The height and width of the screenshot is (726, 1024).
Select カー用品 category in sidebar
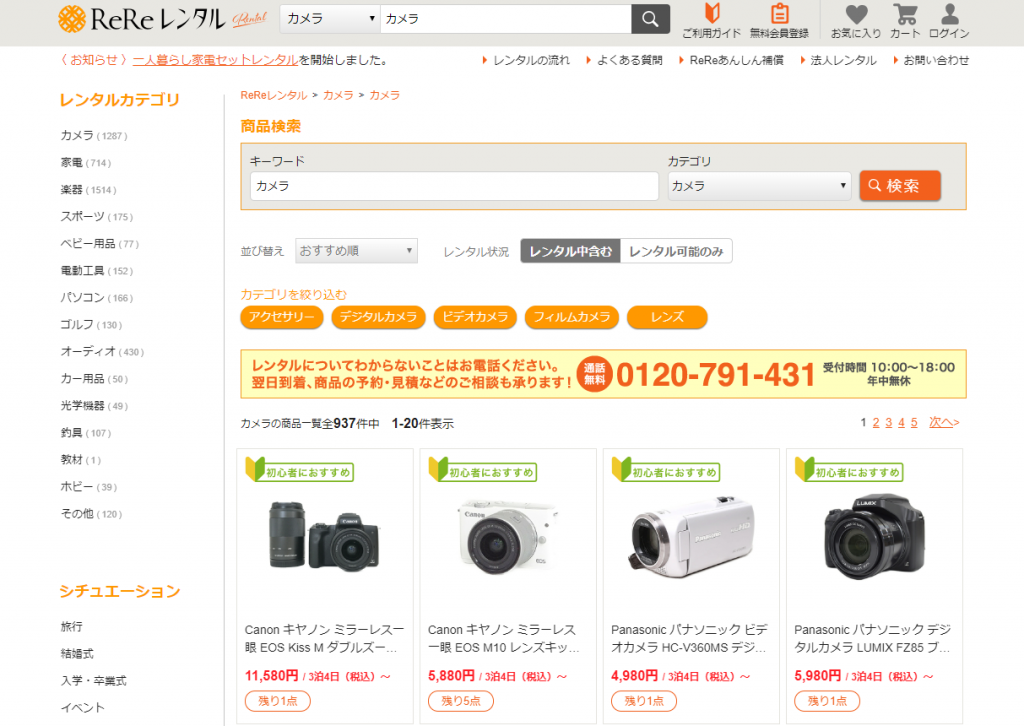click(94, 379)
